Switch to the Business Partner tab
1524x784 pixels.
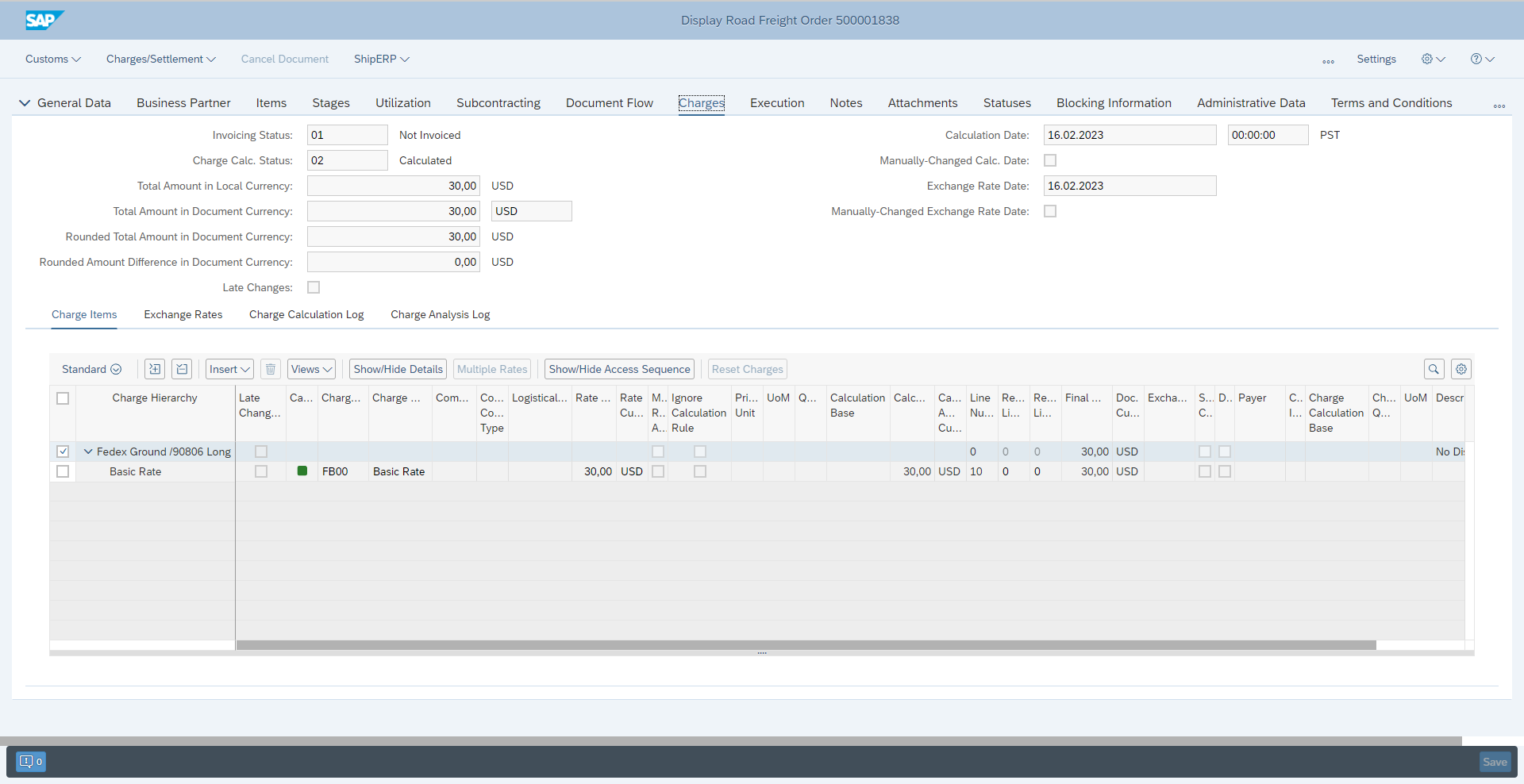183,103
